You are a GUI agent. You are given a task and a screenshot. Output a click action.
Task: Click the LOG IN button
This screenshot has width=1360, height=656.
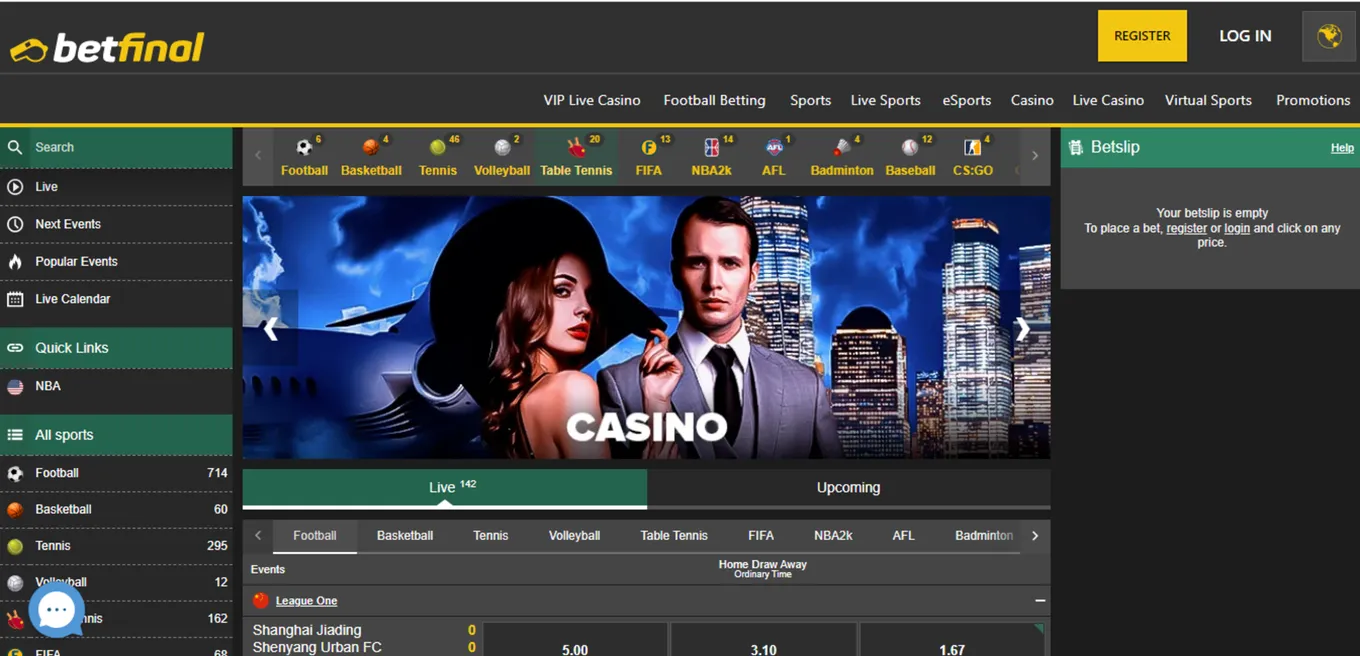coord(1245,36)
